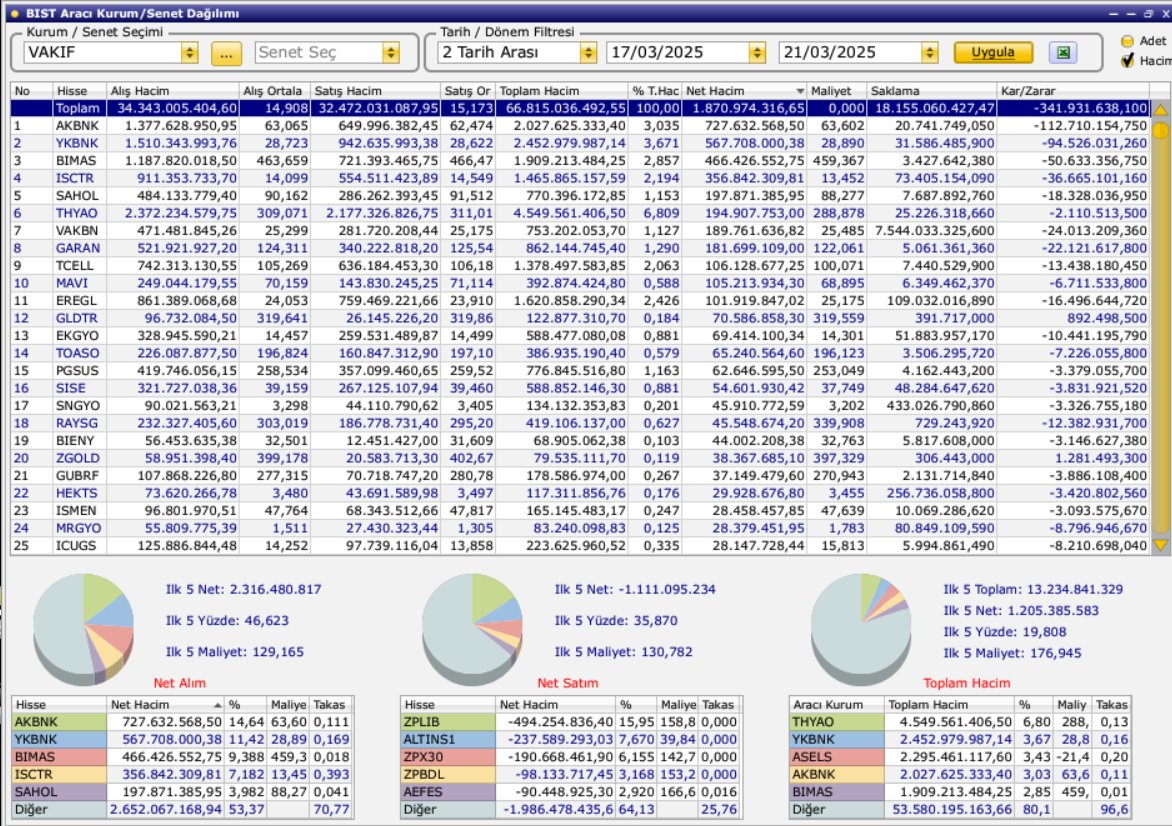The image size is (1172, 826).
Task: Open start date 17/03/2025 picker
Action: tap(756, 52)
